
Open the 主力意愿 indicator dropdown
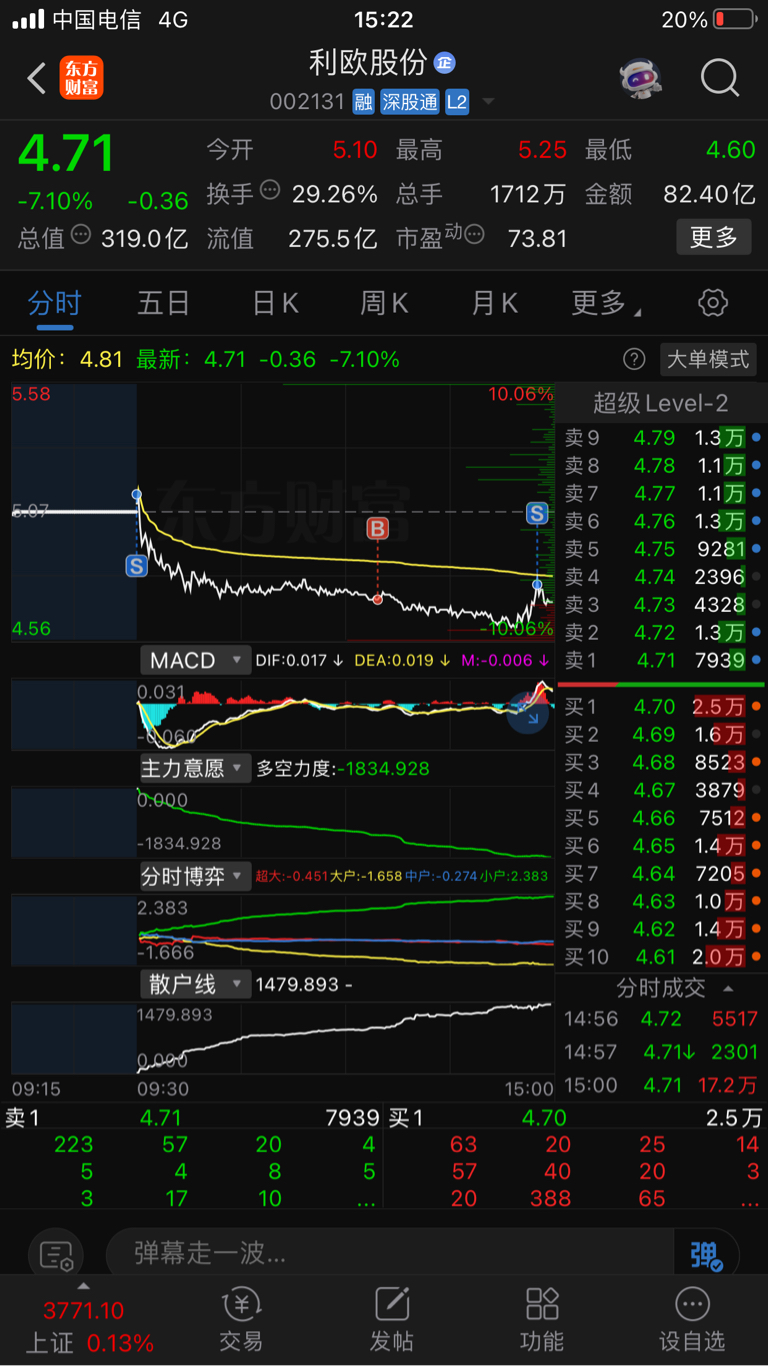195,768
